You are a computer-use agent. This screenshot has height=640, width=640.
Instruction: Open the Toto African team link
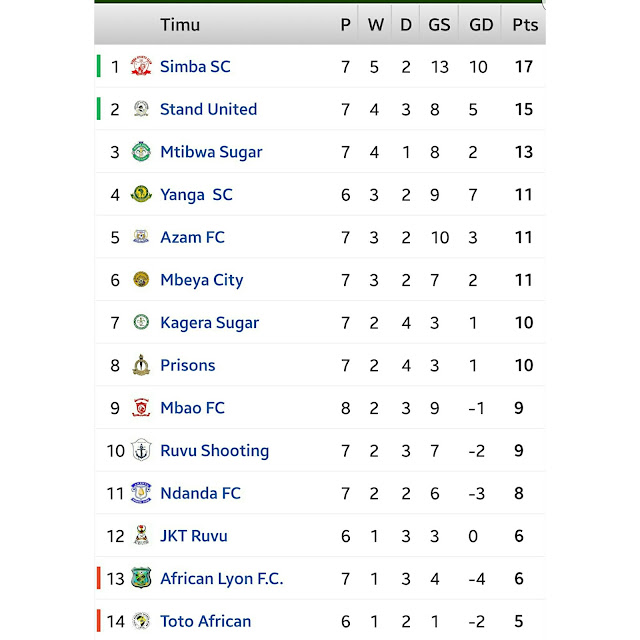(x=206, y=621)
